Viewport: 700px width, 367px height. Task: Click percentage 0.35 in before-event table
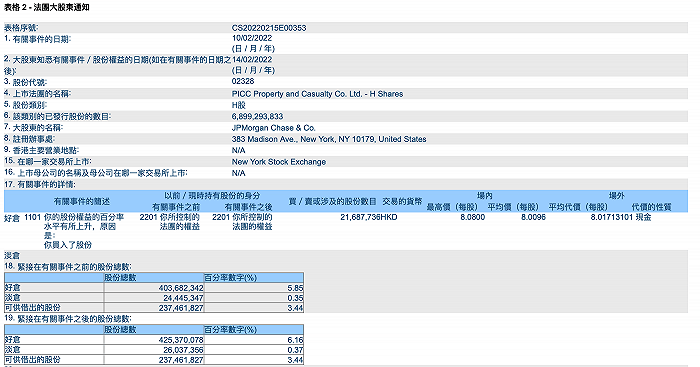(x=296, y=298)
